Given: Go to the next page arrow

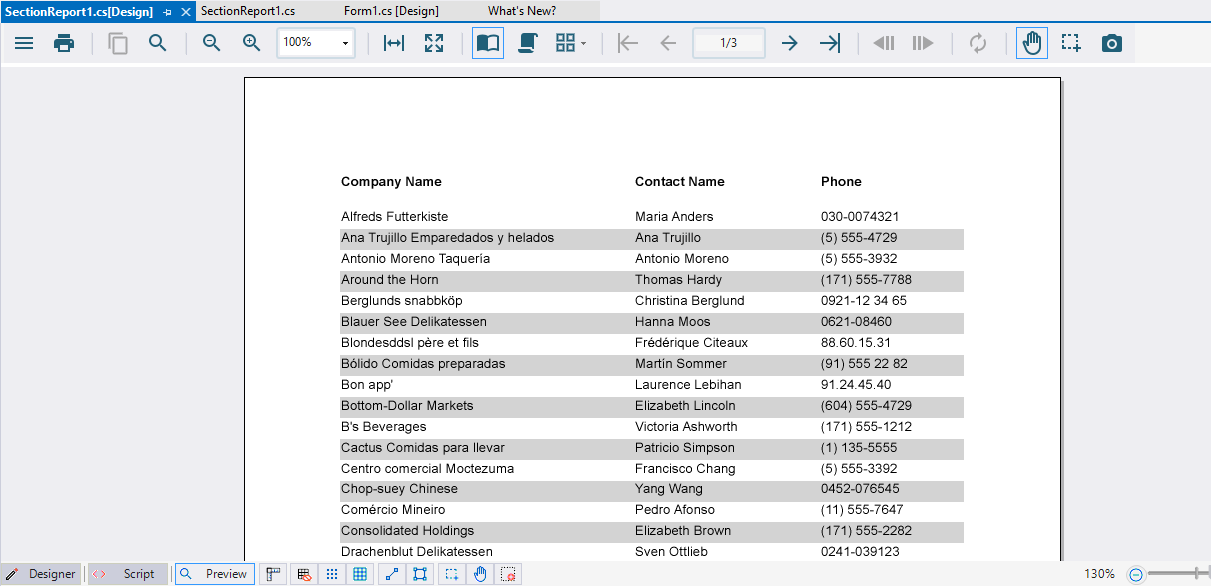Looking at the screenshot, I should click(x=789, y=43).
